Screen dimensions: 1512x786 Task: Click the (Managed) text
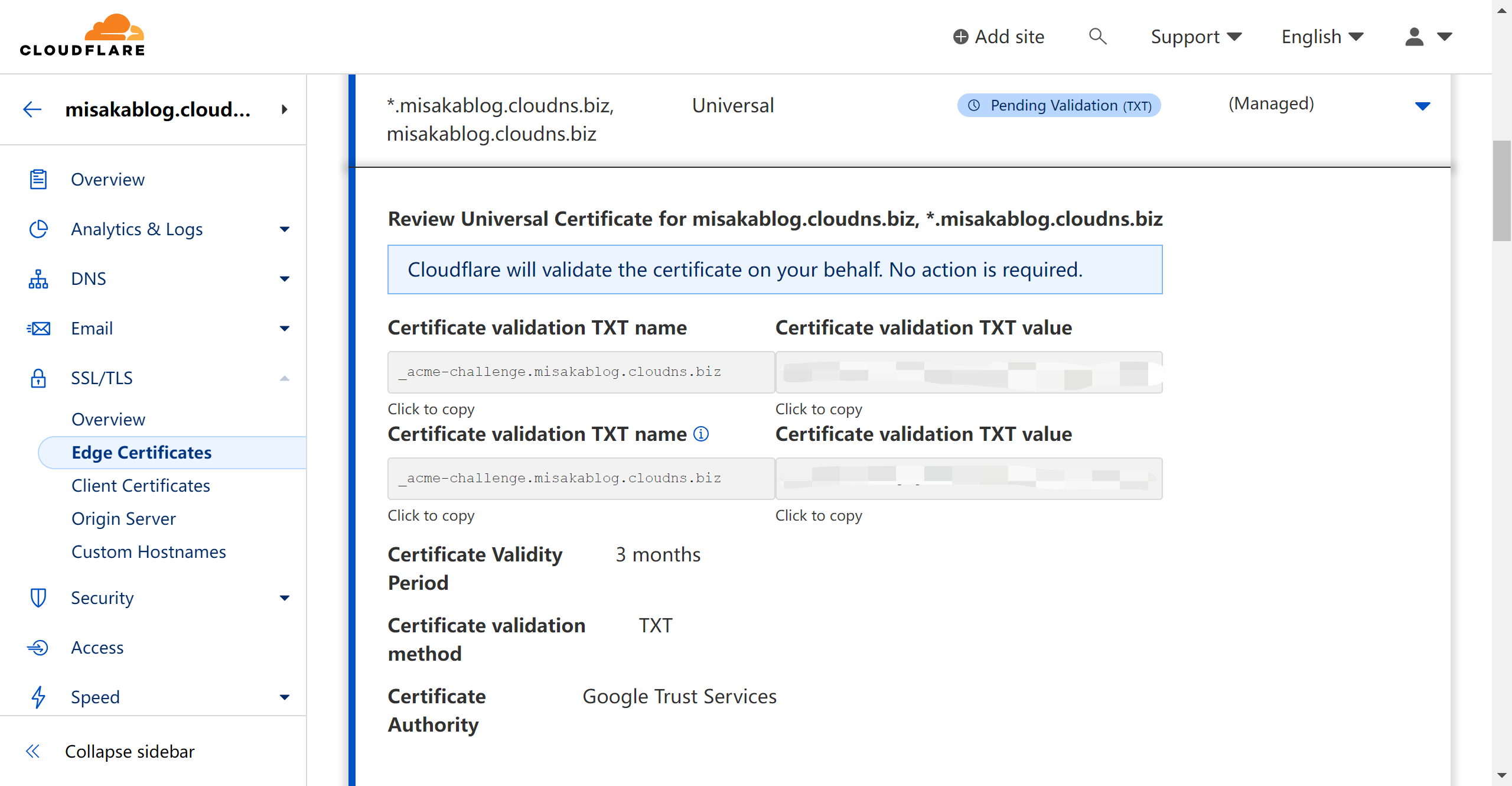1271,103
